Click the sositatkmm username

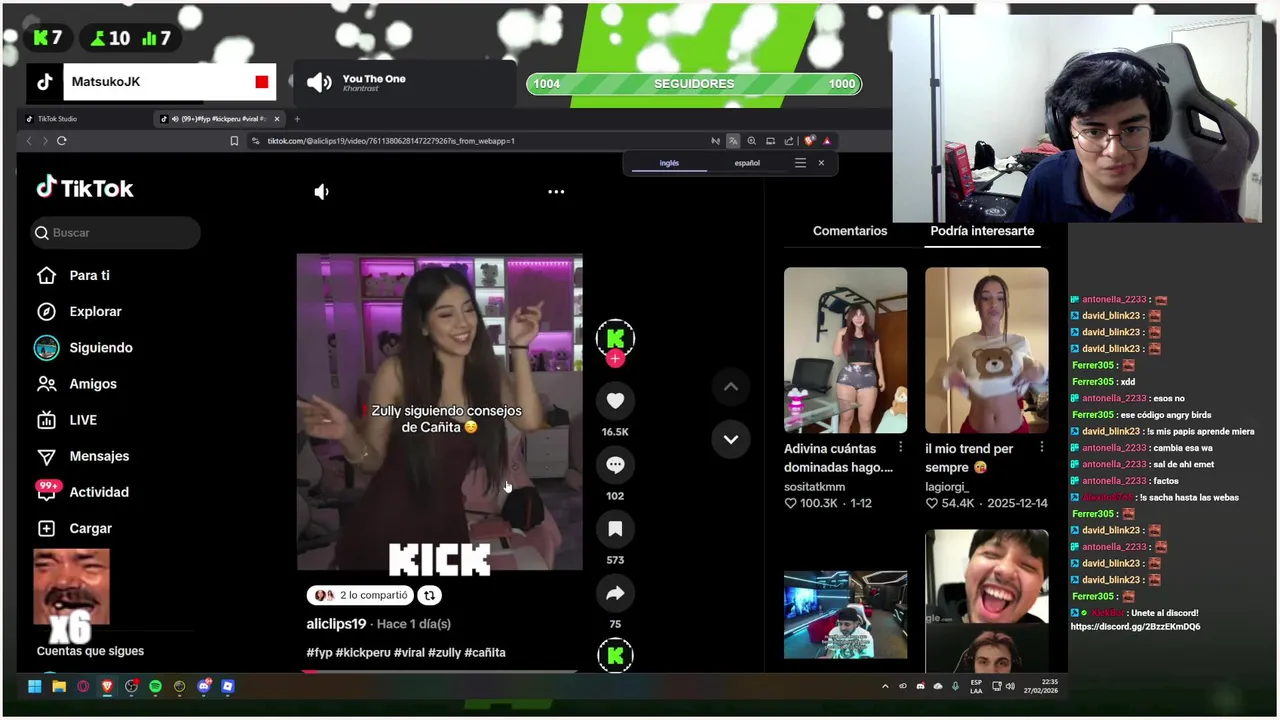pos(814,487)
